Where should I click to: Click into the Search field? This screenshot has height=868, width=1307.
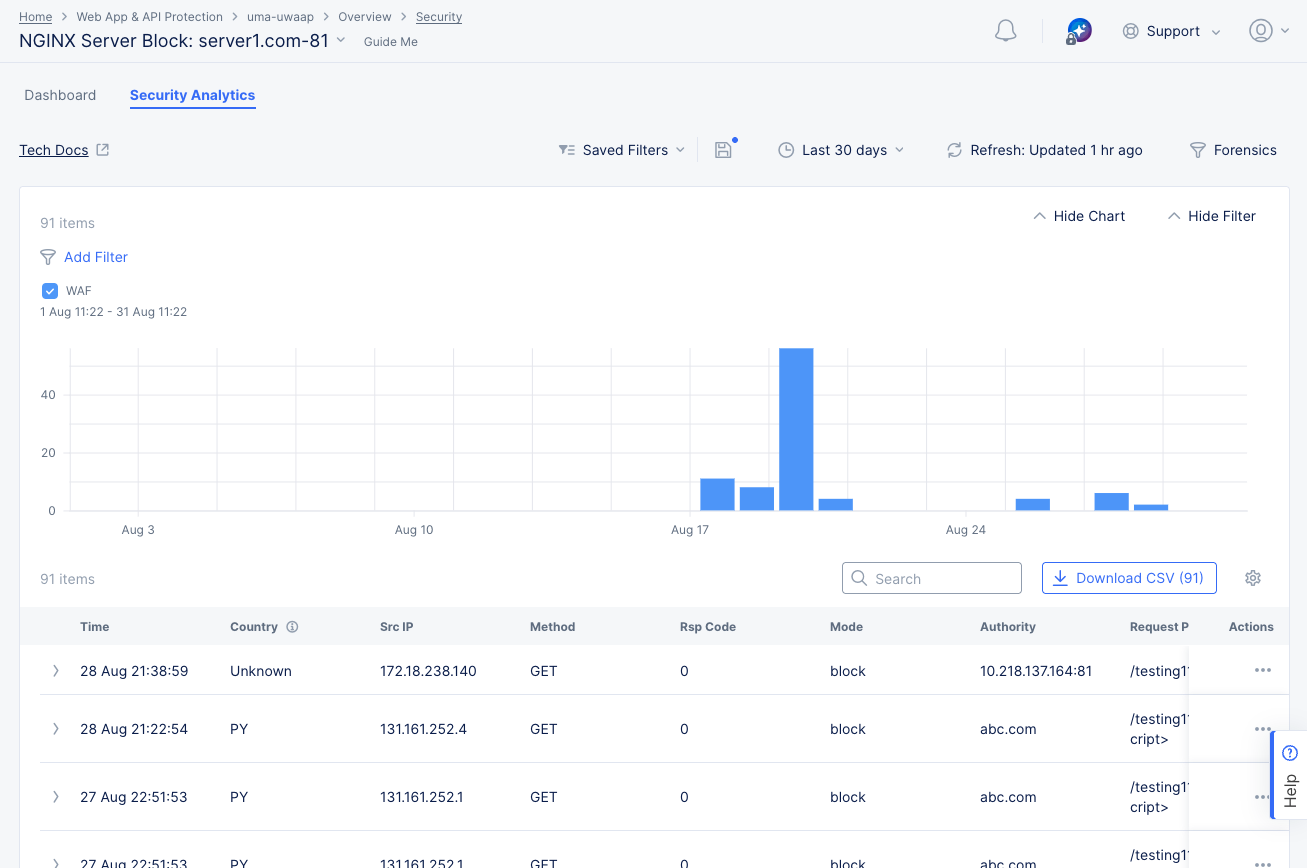click(931, 578)
